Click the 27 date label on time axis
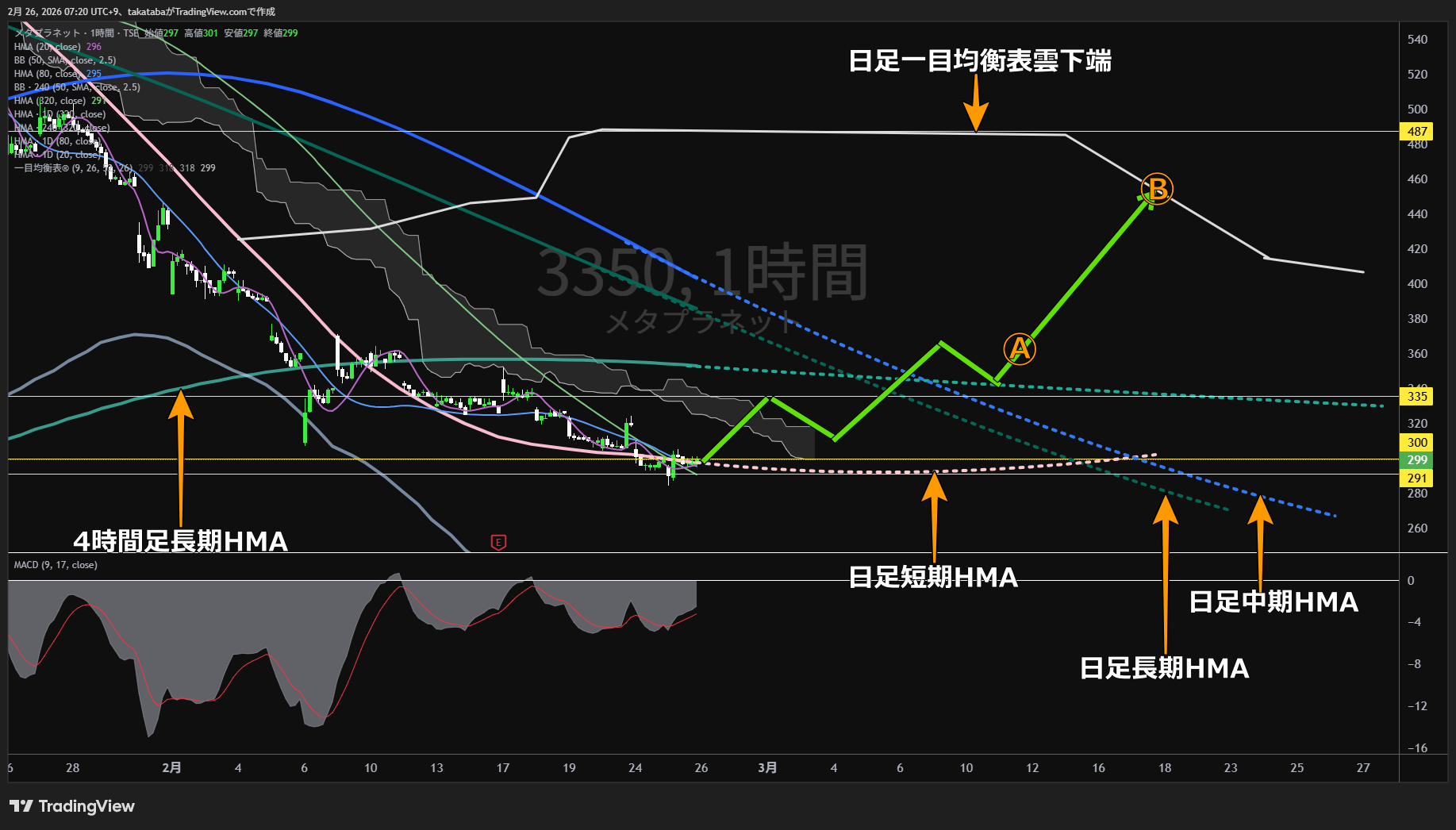1456x830 pixels. pyautogui.click(x=1363, y=768)
